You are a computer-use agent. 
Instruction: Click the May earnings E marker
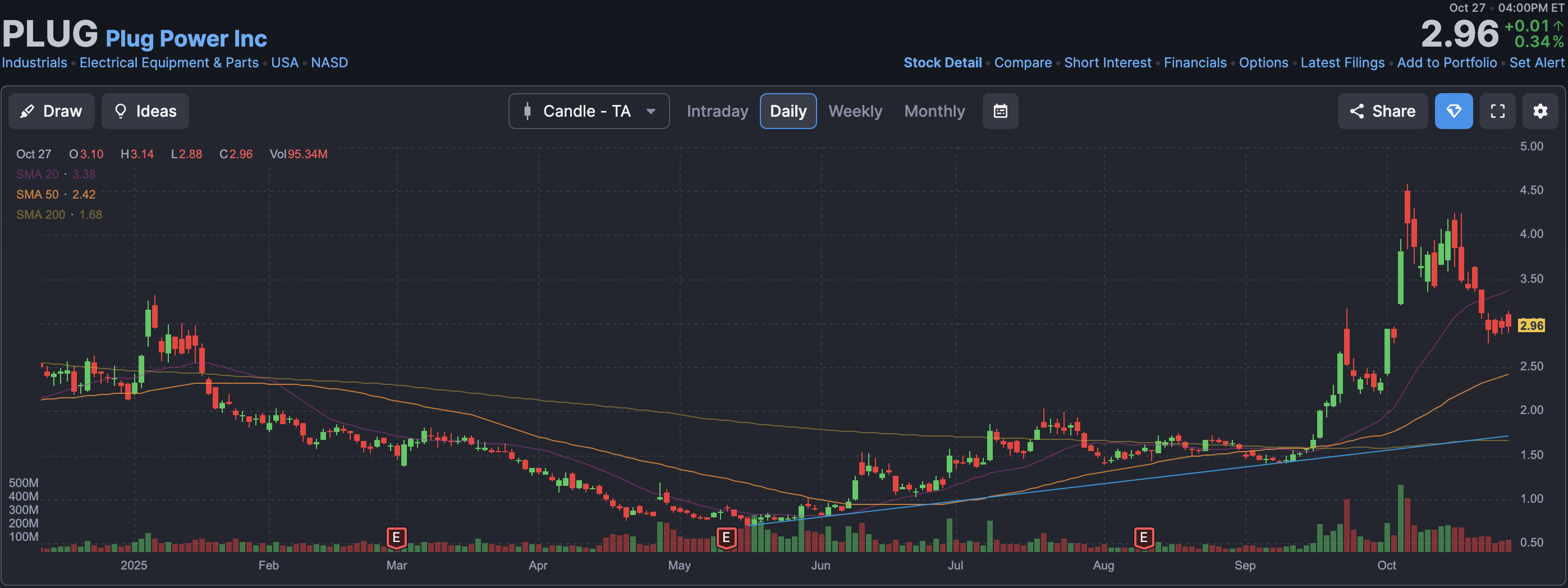click(726, 538)
